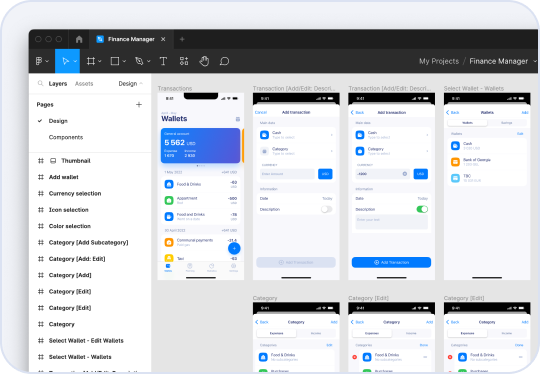
Task: Expand Pen tool options arrow
Action: 149,61
